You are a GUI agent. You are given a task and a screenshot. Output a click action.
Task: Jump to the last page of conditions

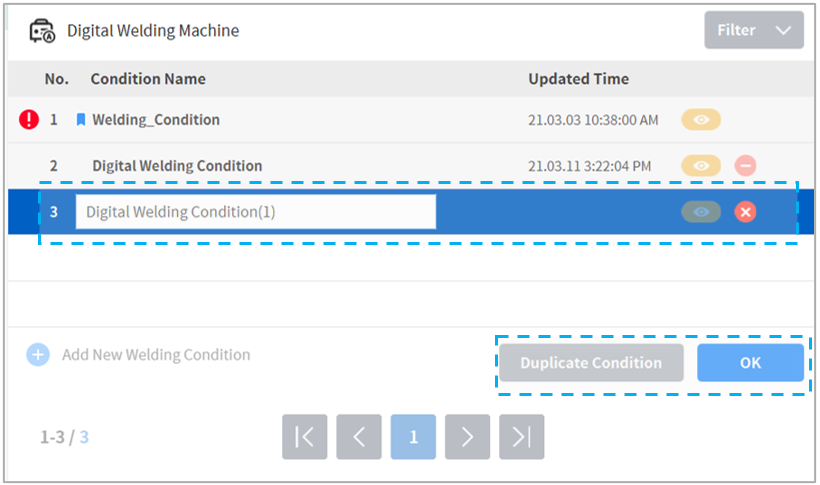pyautogui.click(x=521, y=437)
